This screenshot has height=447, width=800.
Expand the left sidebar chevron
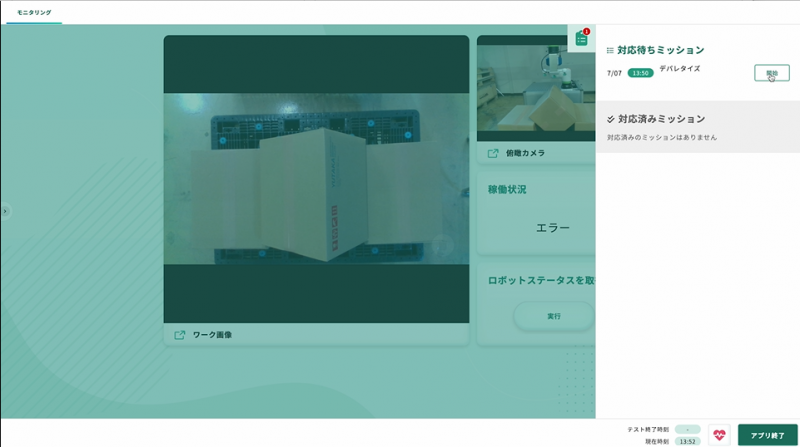tap(5, 211)
